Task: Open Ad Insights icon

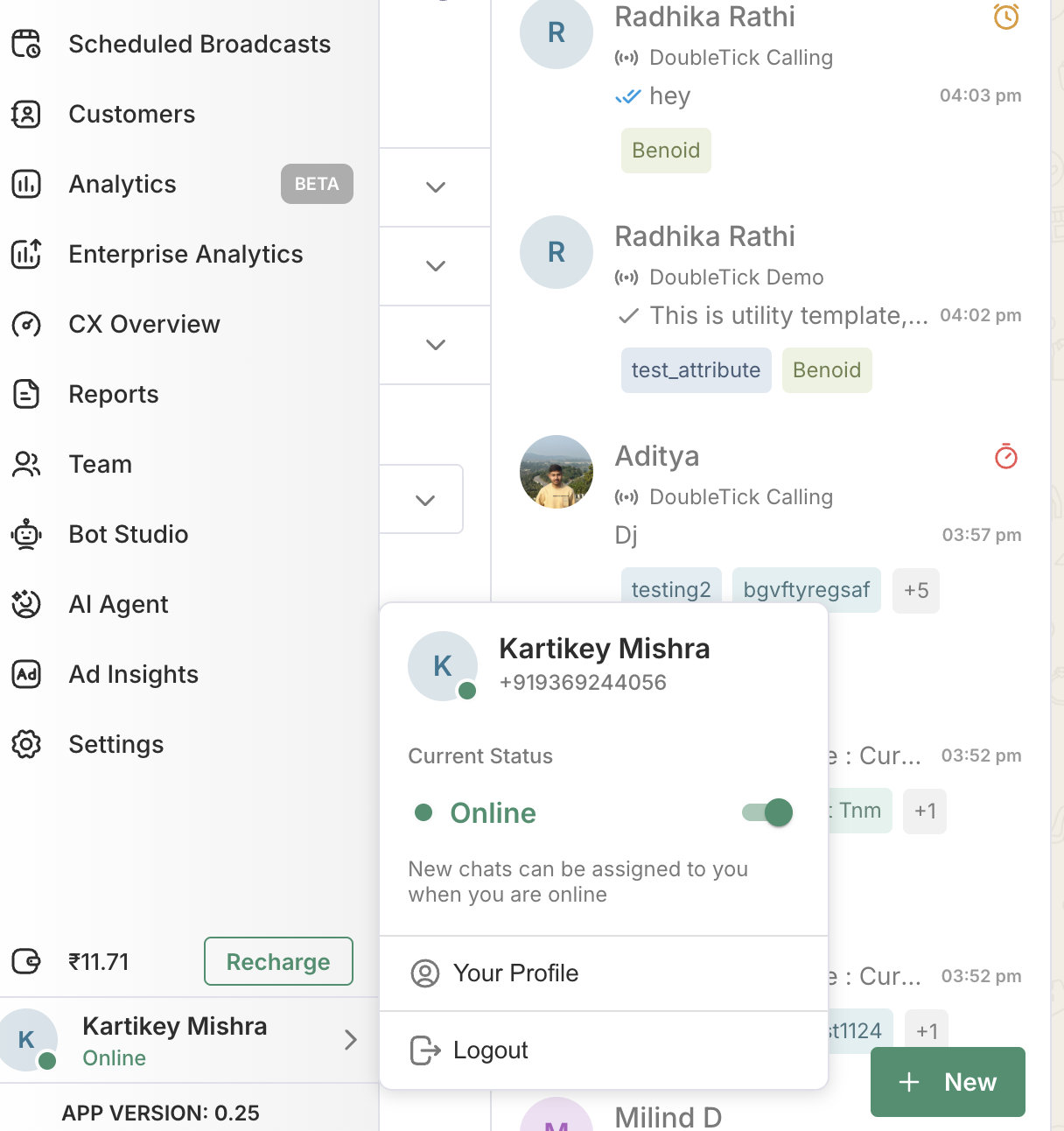Action: 26,674
